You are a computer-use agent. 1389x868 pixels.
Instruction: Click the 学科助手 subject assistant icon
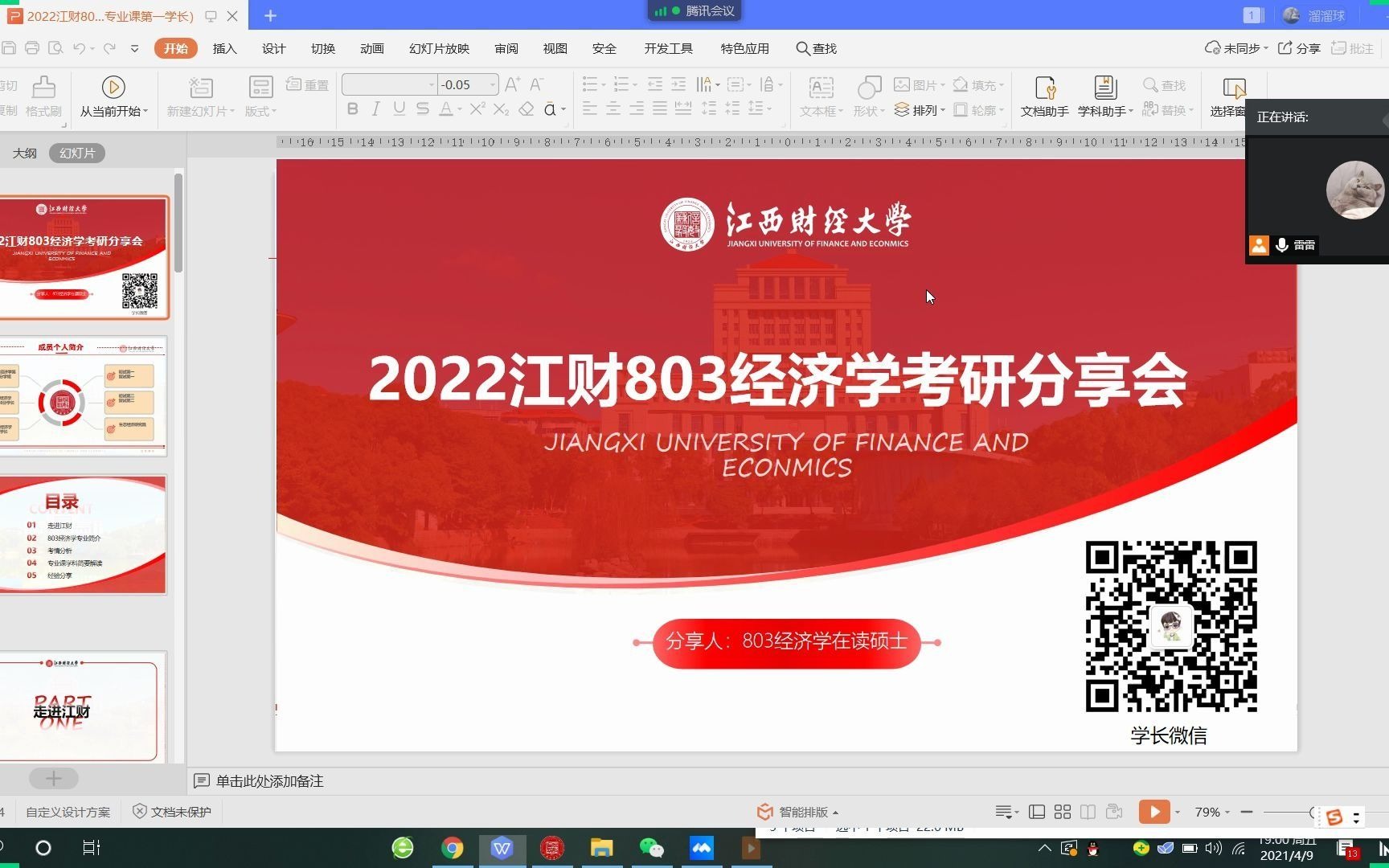pos(1105,87)
